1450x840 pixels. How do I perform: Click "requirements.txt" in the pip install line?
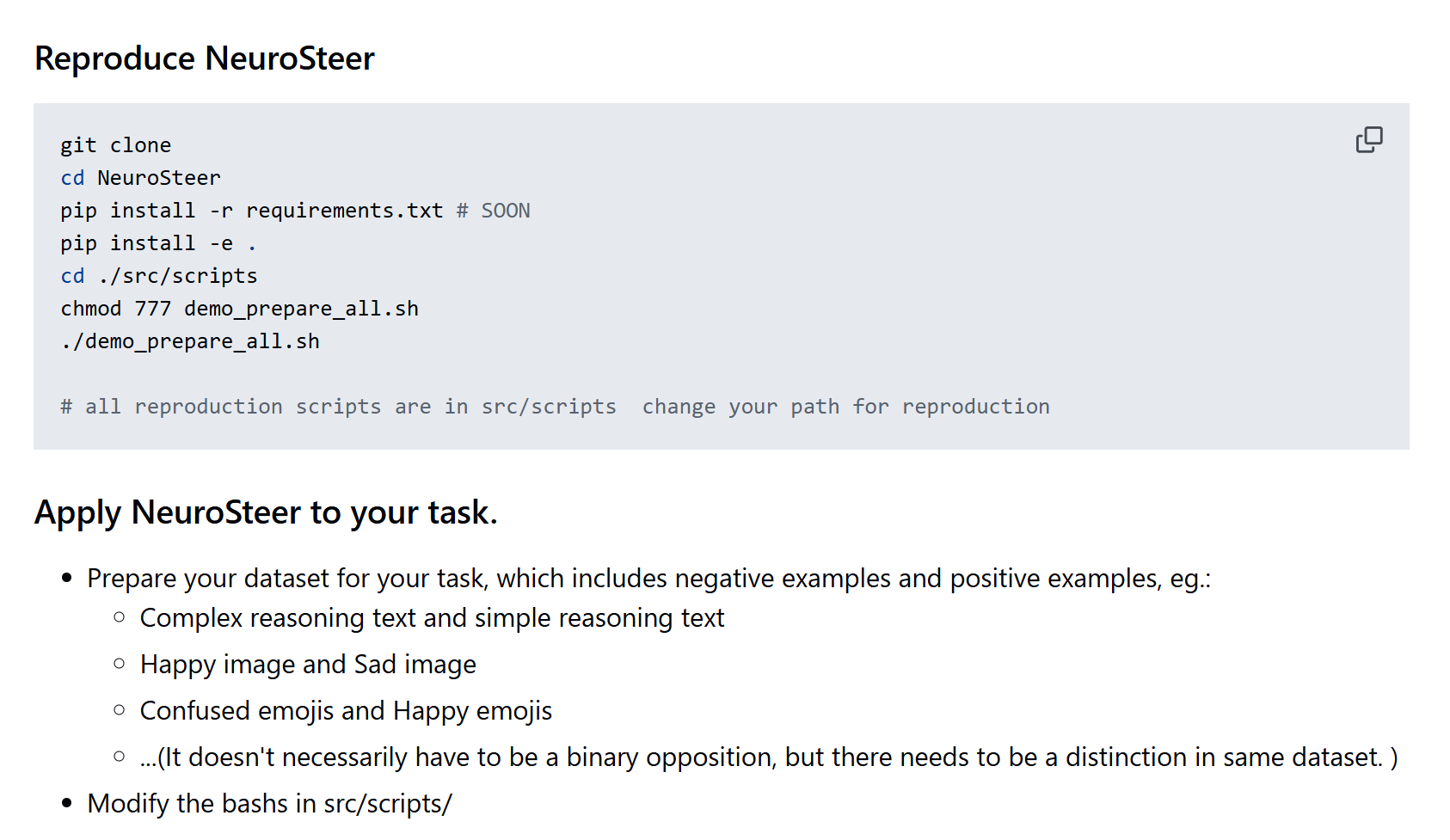click(344, 211)
